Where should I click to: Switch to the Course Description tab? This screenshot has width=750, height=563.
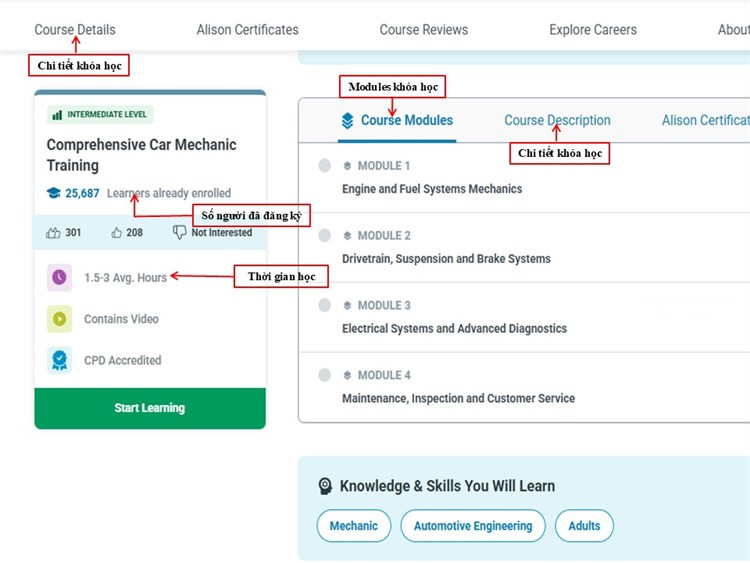pyautogui.click(x=557, y=120)
